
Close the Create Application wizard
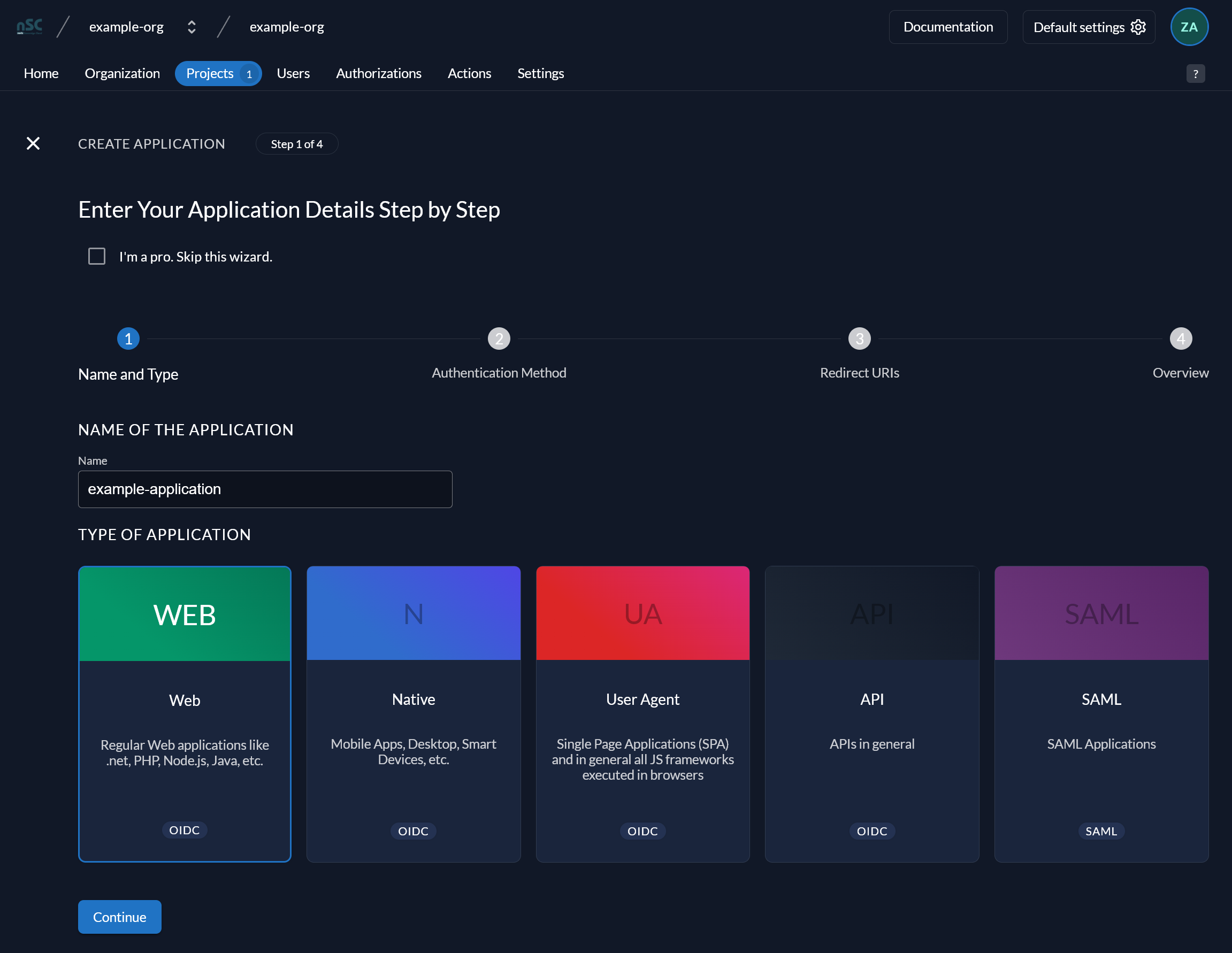[x=33, y=143]
